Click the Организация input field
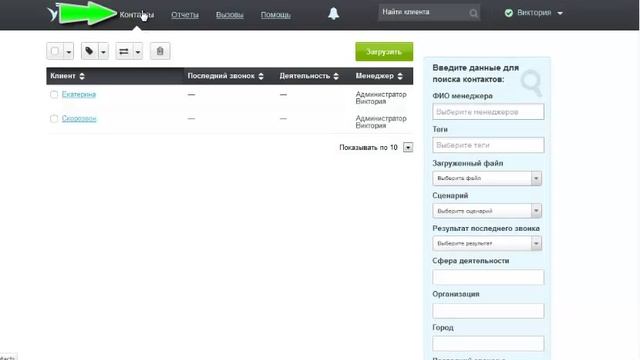This screenshot has height=360, width=640. click(488, 310)
